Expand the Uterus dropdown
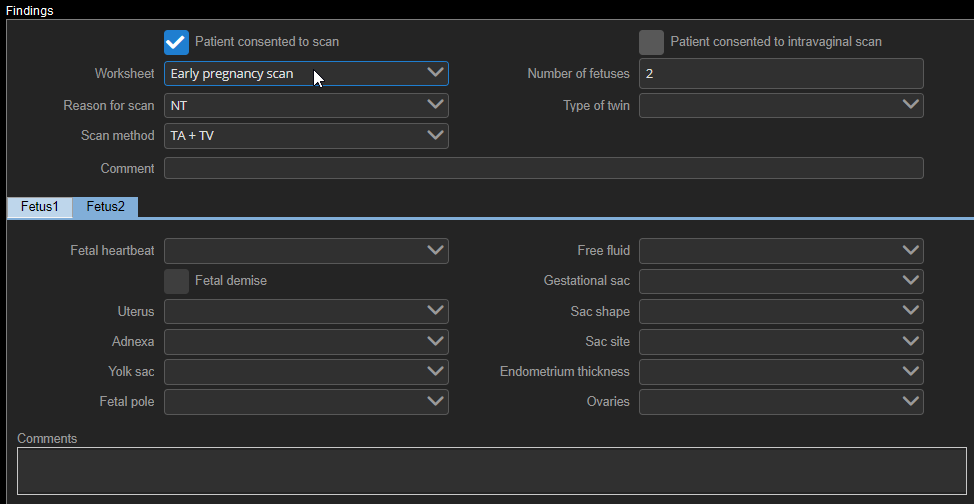The width and height of the screenshot is (974, 504). (x=306, y=312)
